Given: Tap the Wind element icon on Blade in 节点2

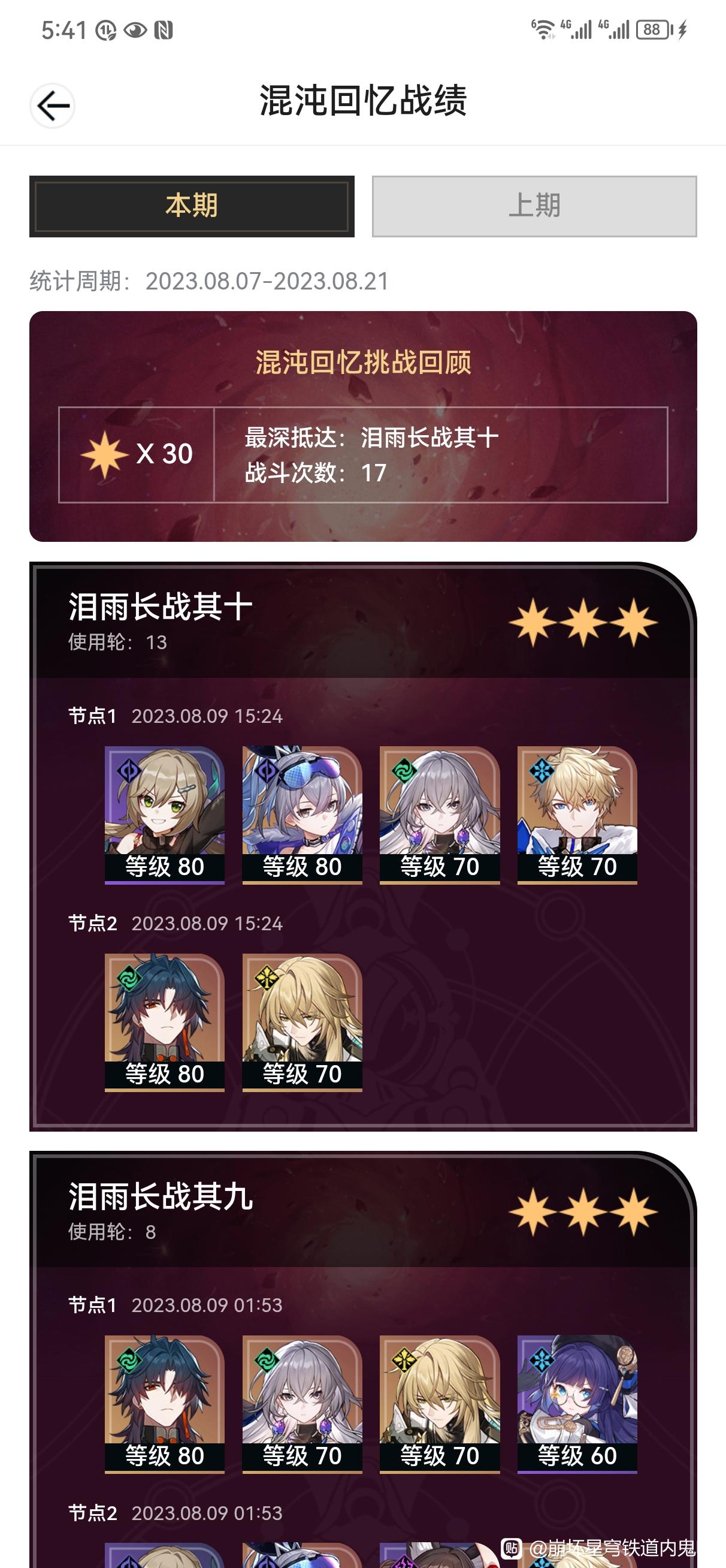Looking at the screenshot, I should click(x=128, y=979).
